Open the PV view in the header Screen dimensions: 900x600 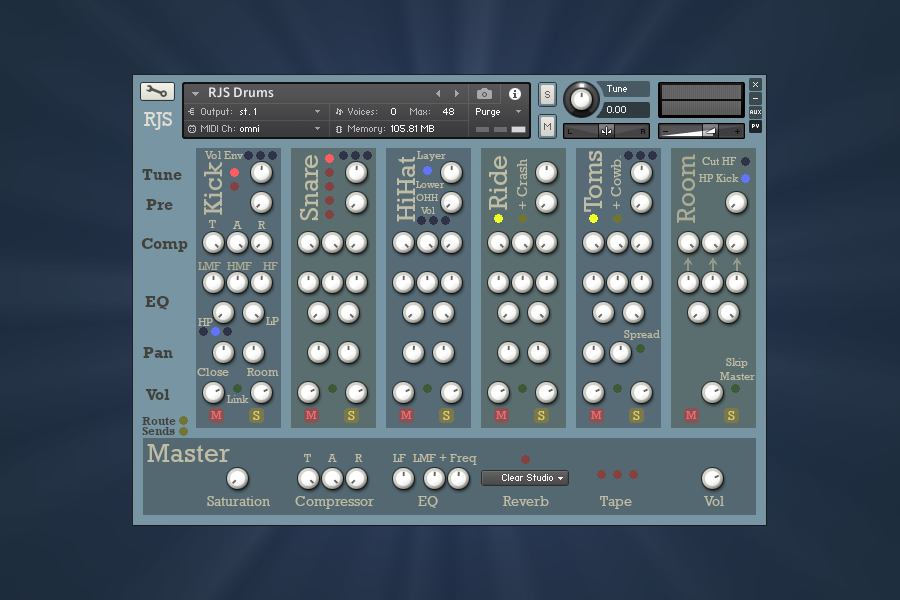pos(755,126)
